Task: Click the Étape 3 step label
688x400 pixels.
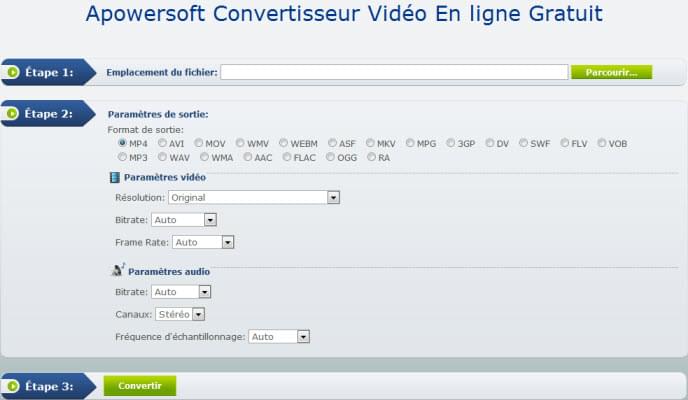Action: 49,386
